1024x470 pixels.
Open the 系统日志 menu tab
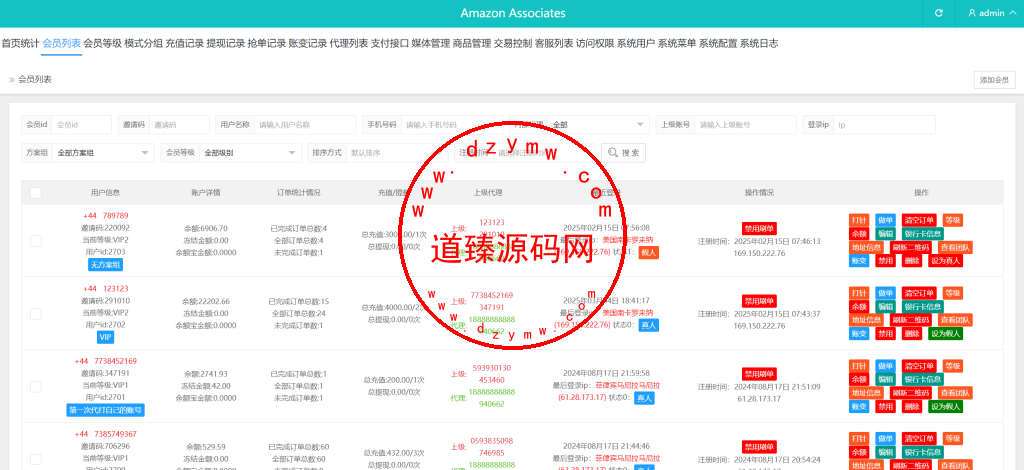click(759, 44)
